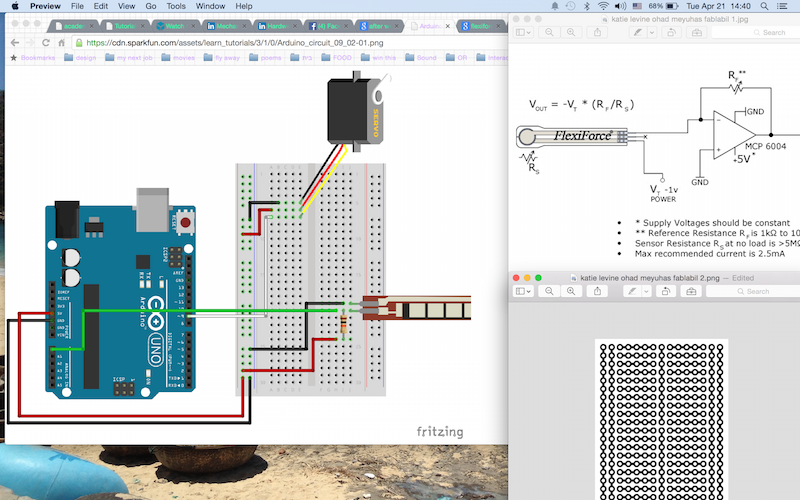The width and height of the screenshot is (800, 500).
Task: Open highlight options dropdown in fablabil 2.png window
Action: 646,291
